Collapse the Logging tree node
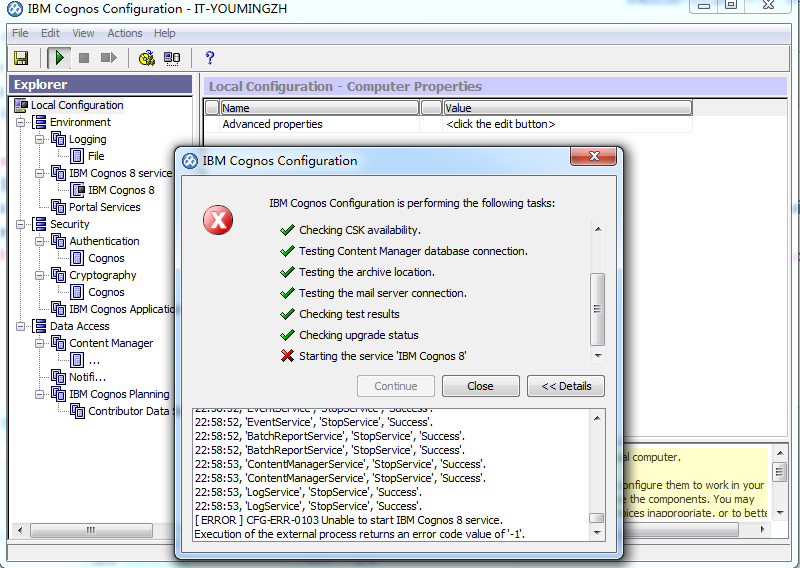This screenshot has width=800, height=568. (39, 139)
